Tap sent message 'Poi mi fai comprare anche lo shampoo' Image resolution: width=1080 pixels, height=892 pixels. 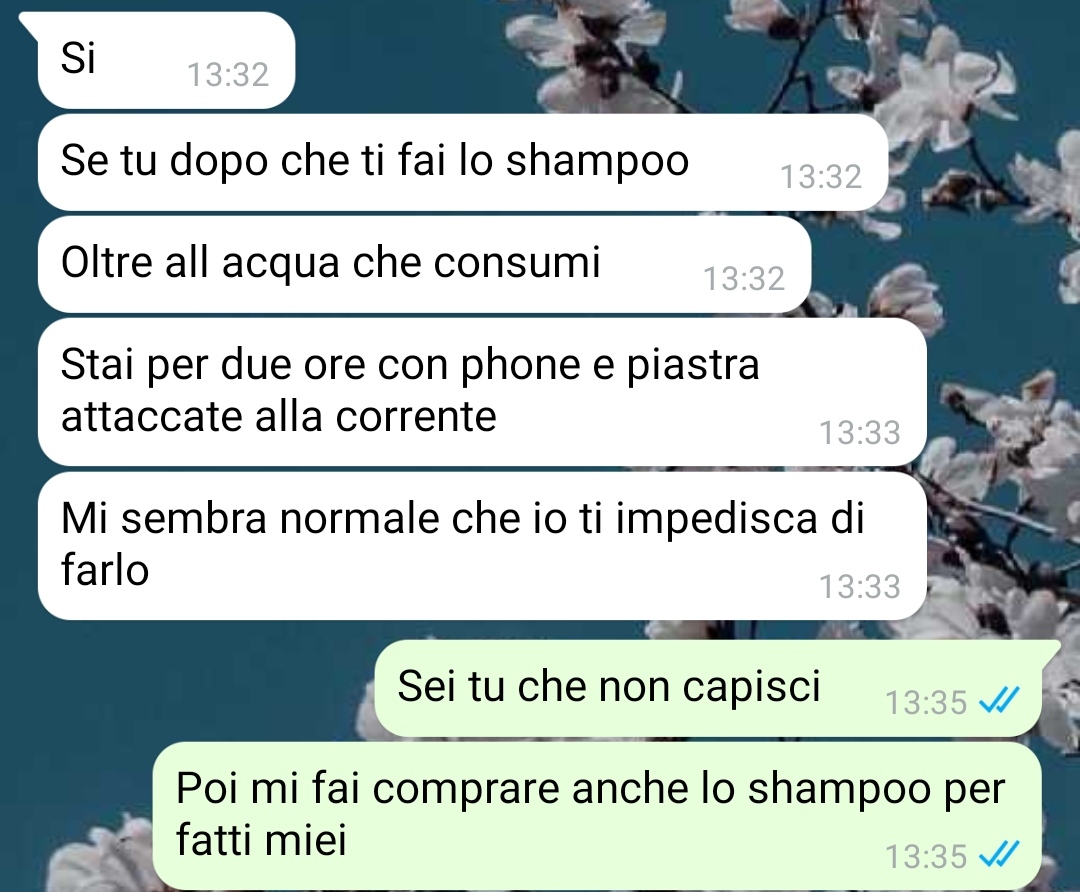click(x=597, y=816)
